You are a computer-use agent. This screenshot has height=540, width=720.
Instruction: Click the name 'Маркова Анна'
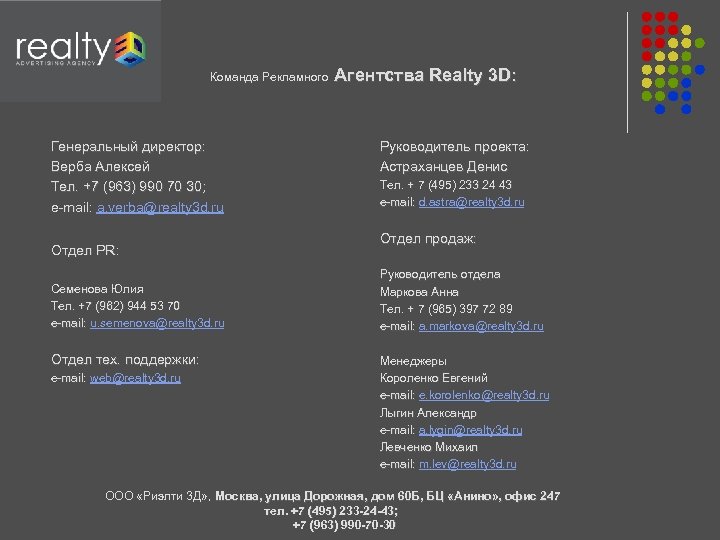(419, 292)
